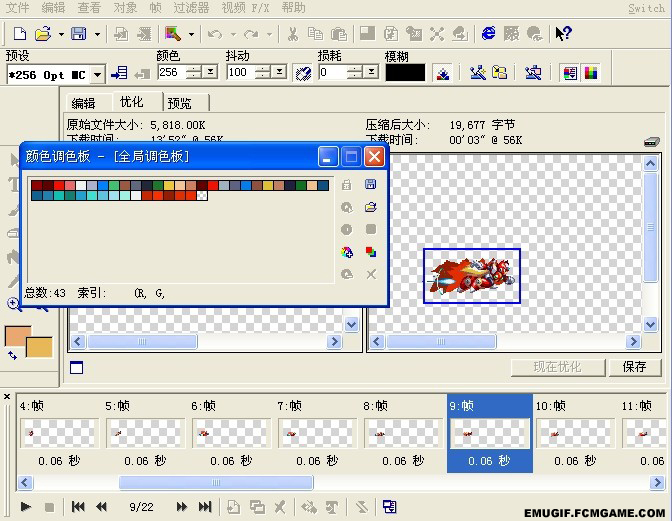Select the 4:帧 frame thumbnail
Viewport: 672px width, 521px height.
(x=59, y=433)
